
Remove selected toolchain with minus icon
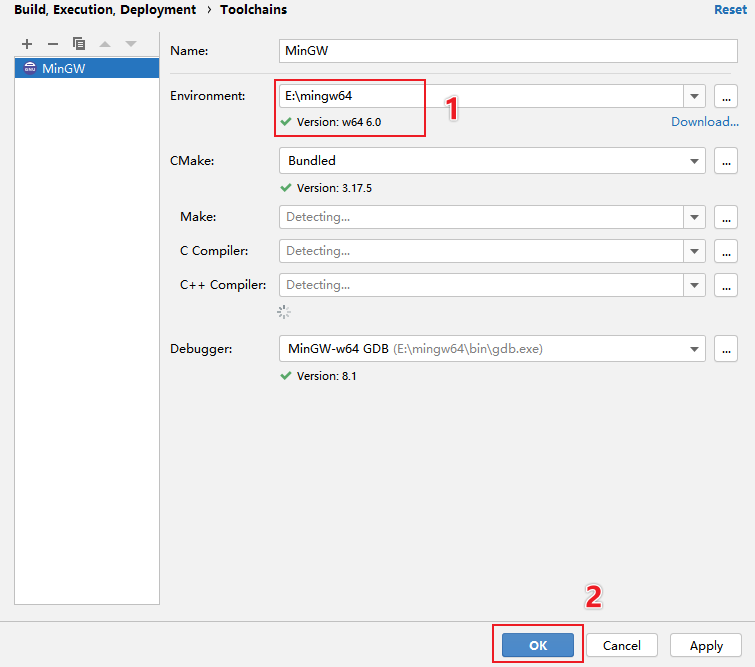click(x=53, y=44)
